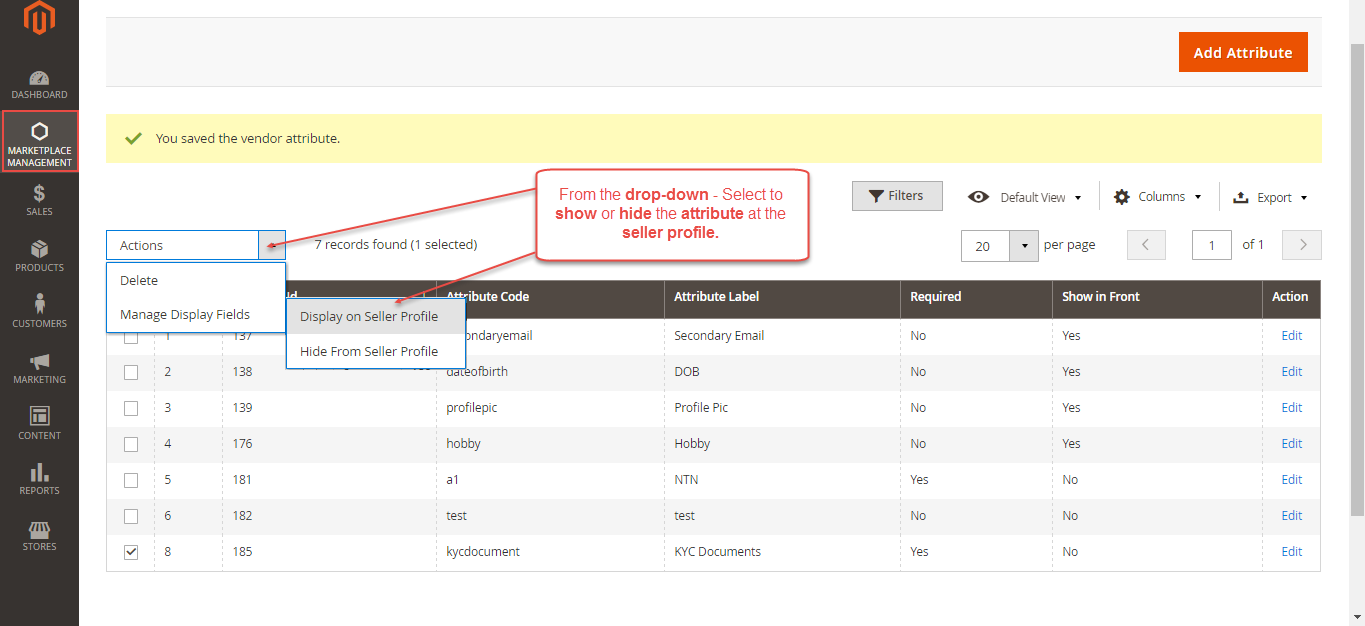Open the Reports sidebar menu

coord(39,478)
